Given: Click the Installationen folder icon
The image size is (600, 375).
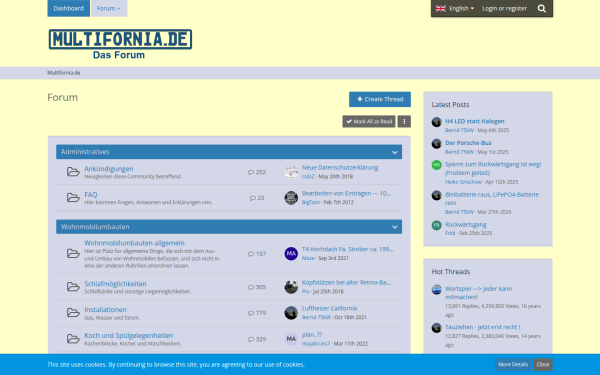Looking at the screenshot, I should (x=73, y=313).
